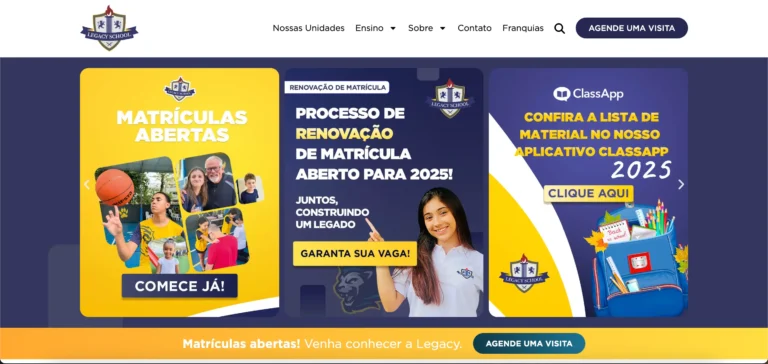Click the Renovação de Matrícula tag label
Image resolution: width=768 pixels, height=364 pixels.
[x=337, y=87]
